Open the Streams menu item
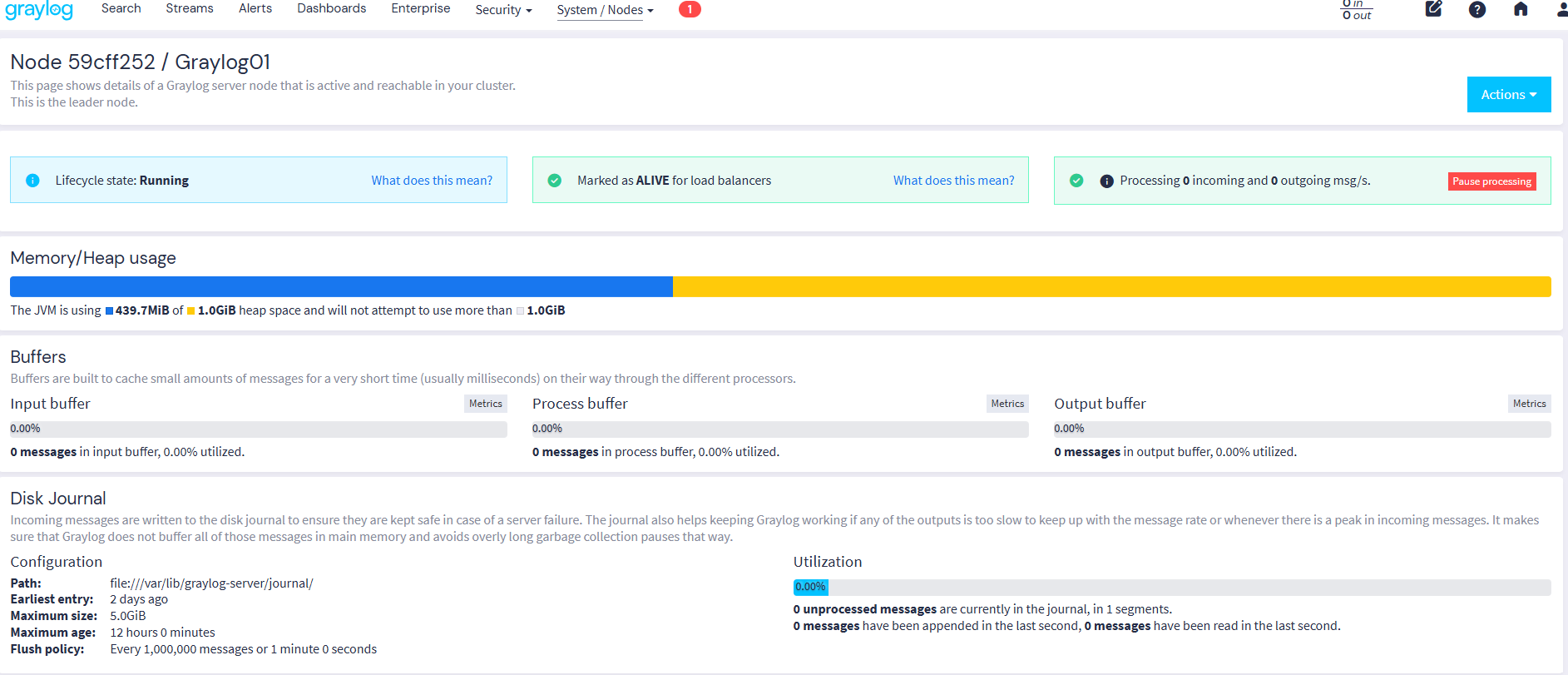 click(x=190, y=8)
